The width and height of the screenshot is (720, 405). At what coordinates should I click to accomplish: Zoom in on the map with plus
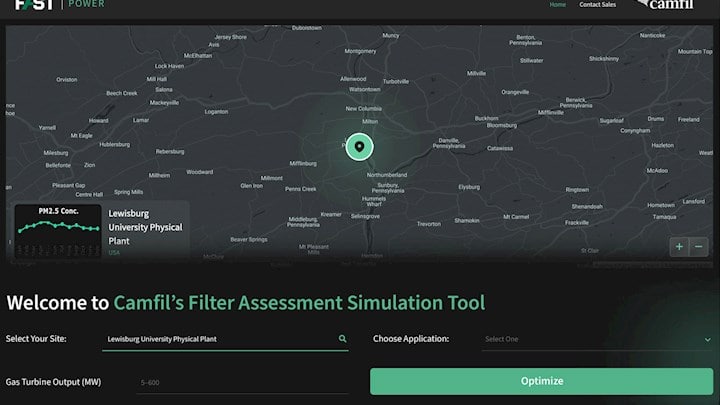click(x=679, y=246)
